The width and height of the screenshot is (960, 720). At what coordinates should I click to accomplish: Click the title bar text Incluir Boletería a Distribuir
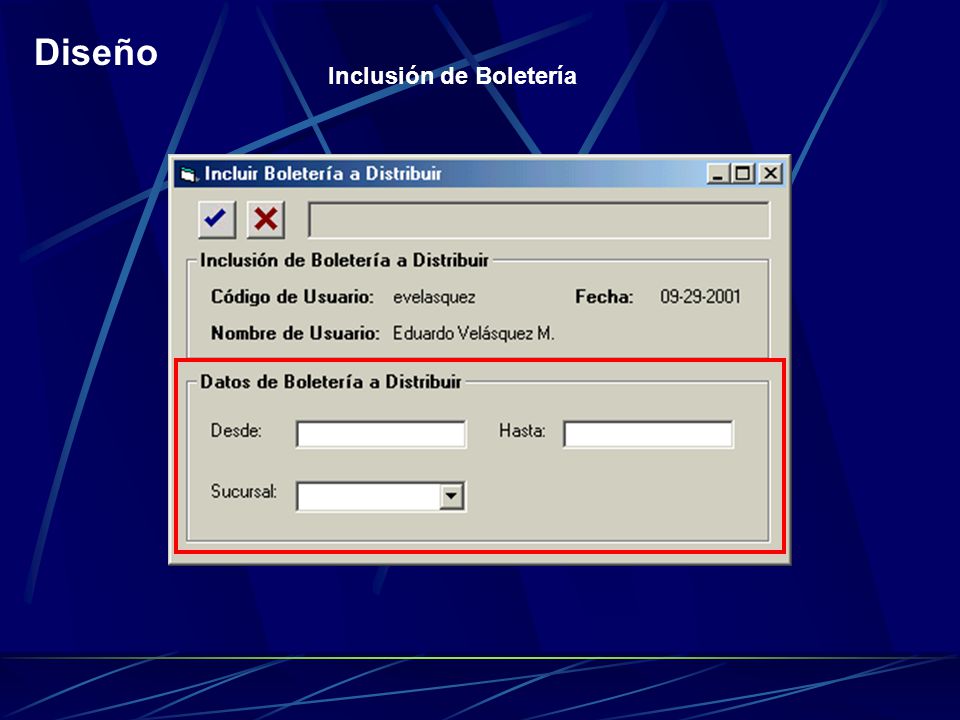[323, 174]
